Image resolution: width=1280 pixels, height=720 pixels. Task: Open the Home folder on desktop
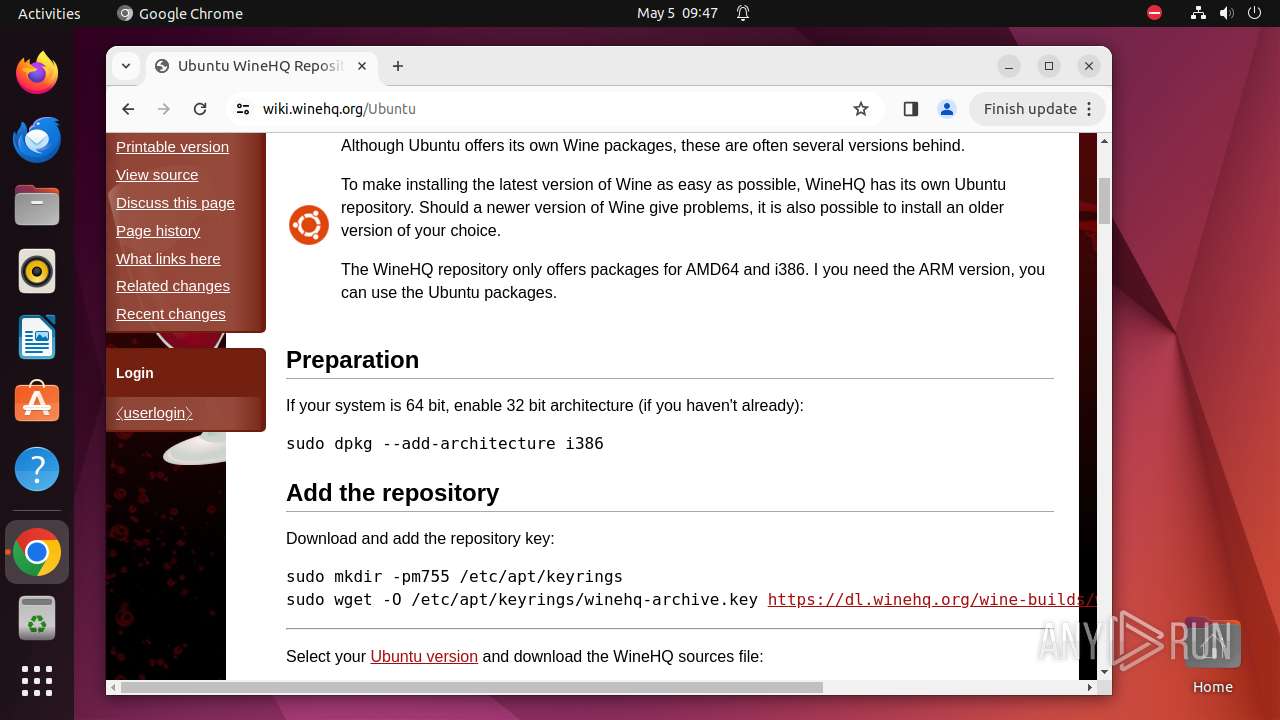pos(1212,657)
